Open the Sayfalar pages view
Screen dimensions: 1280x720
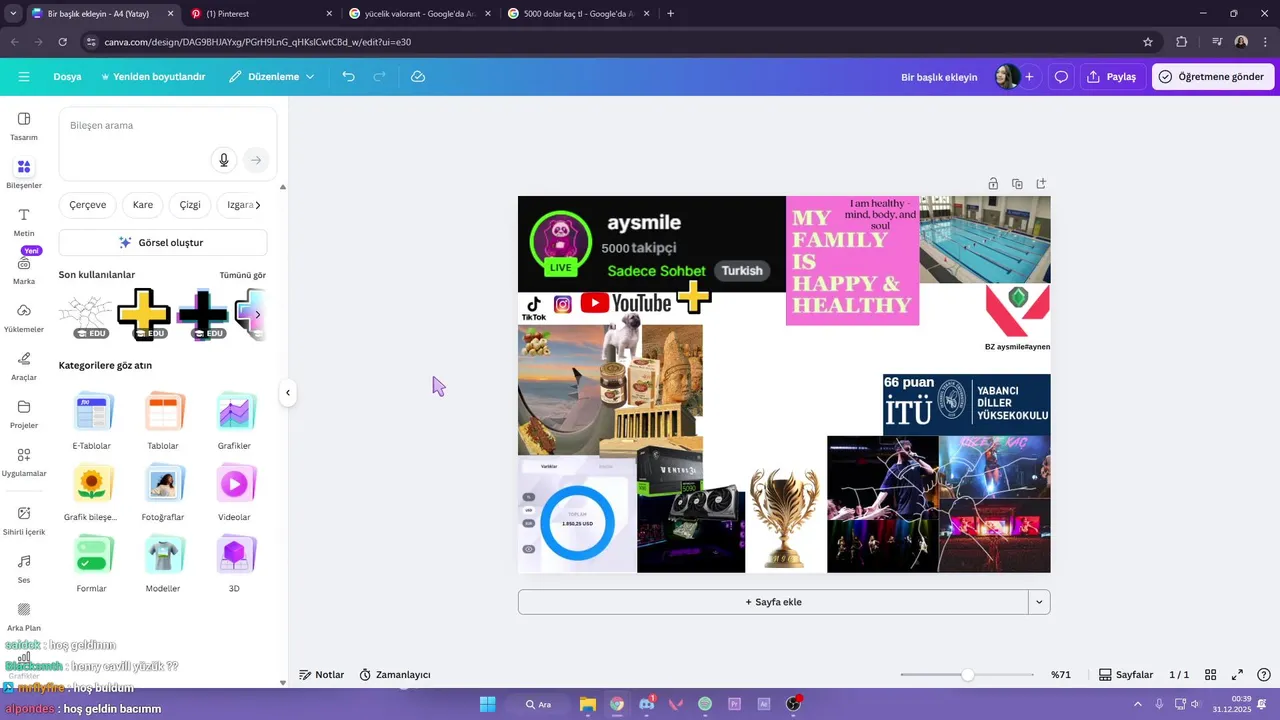[x=1126, y=675]
